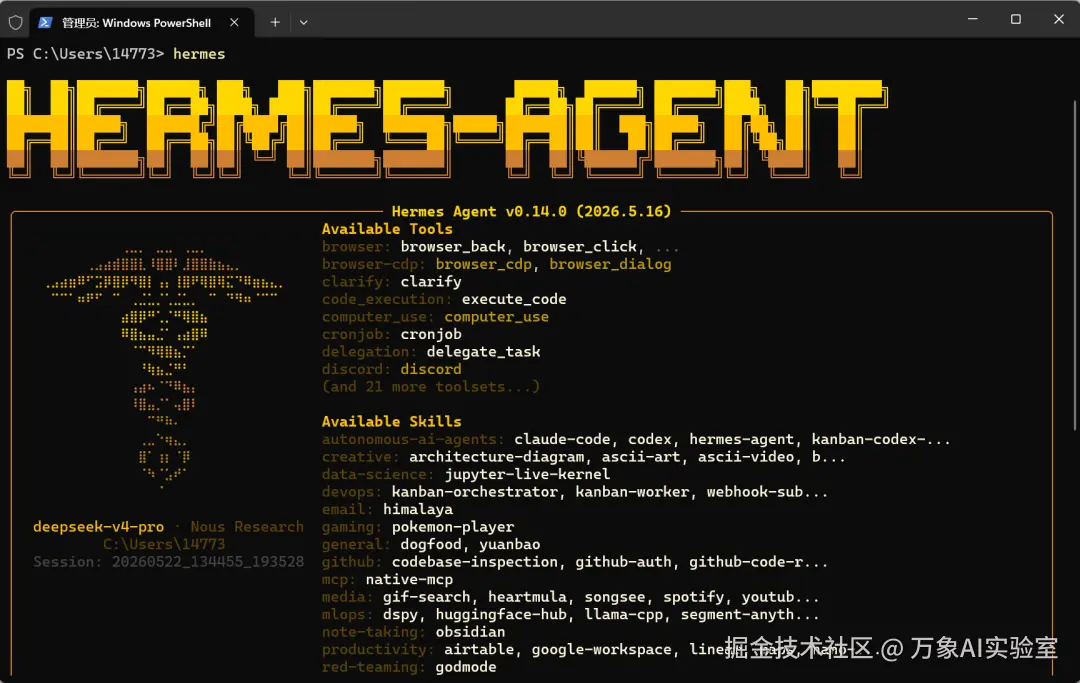Image resolution: width=1080 pixels, height=683 pixels.
Task: Click the 'PS C:\Users\14773>' prompt
Action: 85,54
